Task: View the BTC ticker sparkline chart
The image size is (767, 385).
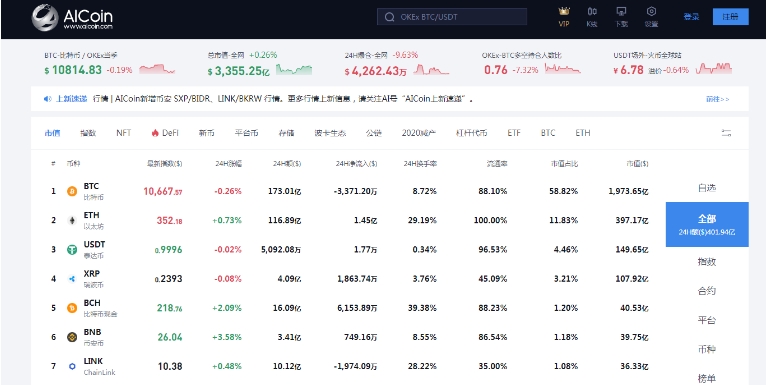Action: [x=157, y=69]
